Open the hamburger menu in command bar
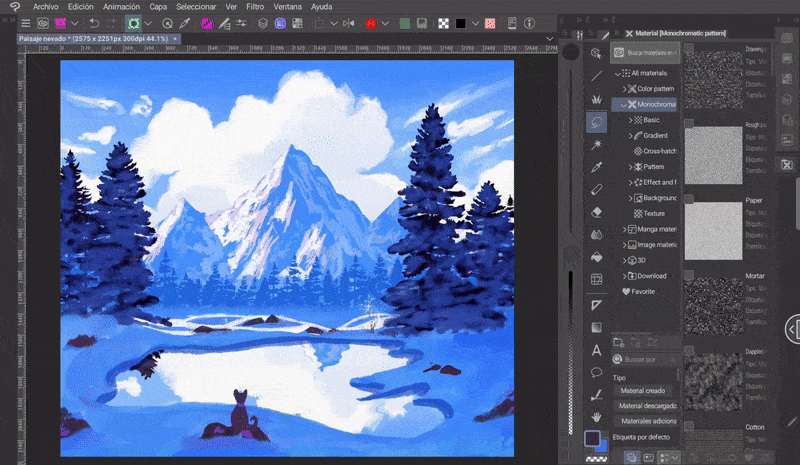Screen dimensions: 800x465 point(26,23)
